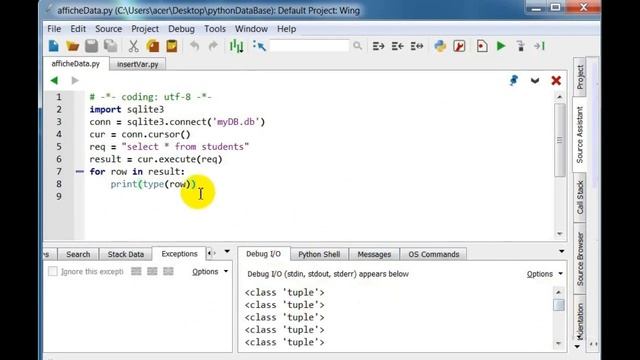The height and width of the screenshot is (360, 640).
Task: Select the Debug I/O tab
Action: 263,254
